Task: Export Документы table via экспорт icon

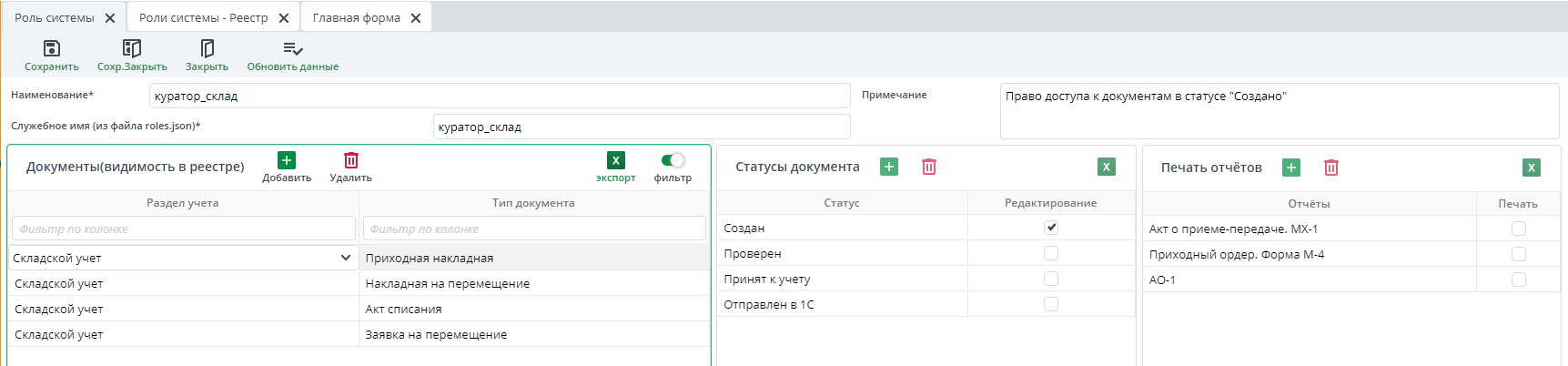Action: point(616,161)
